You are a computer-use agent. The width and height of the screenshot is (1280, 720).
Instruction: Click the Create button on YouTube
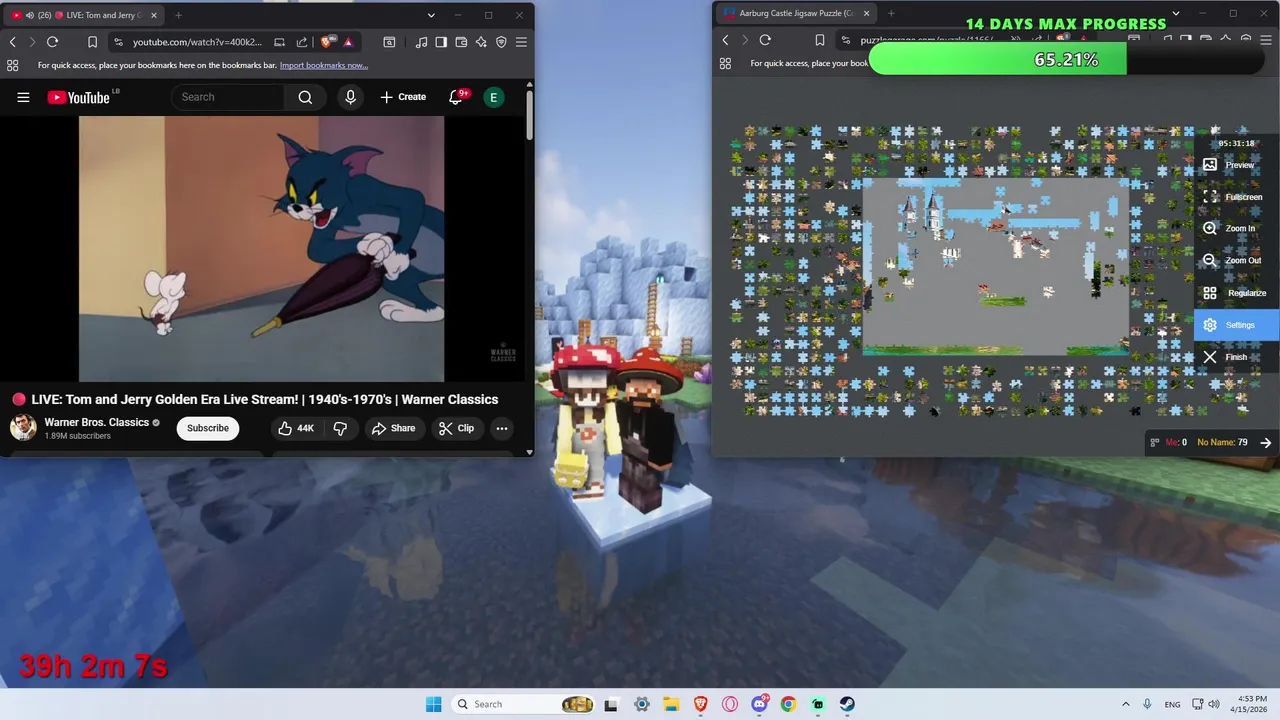[x=403, y=97]
